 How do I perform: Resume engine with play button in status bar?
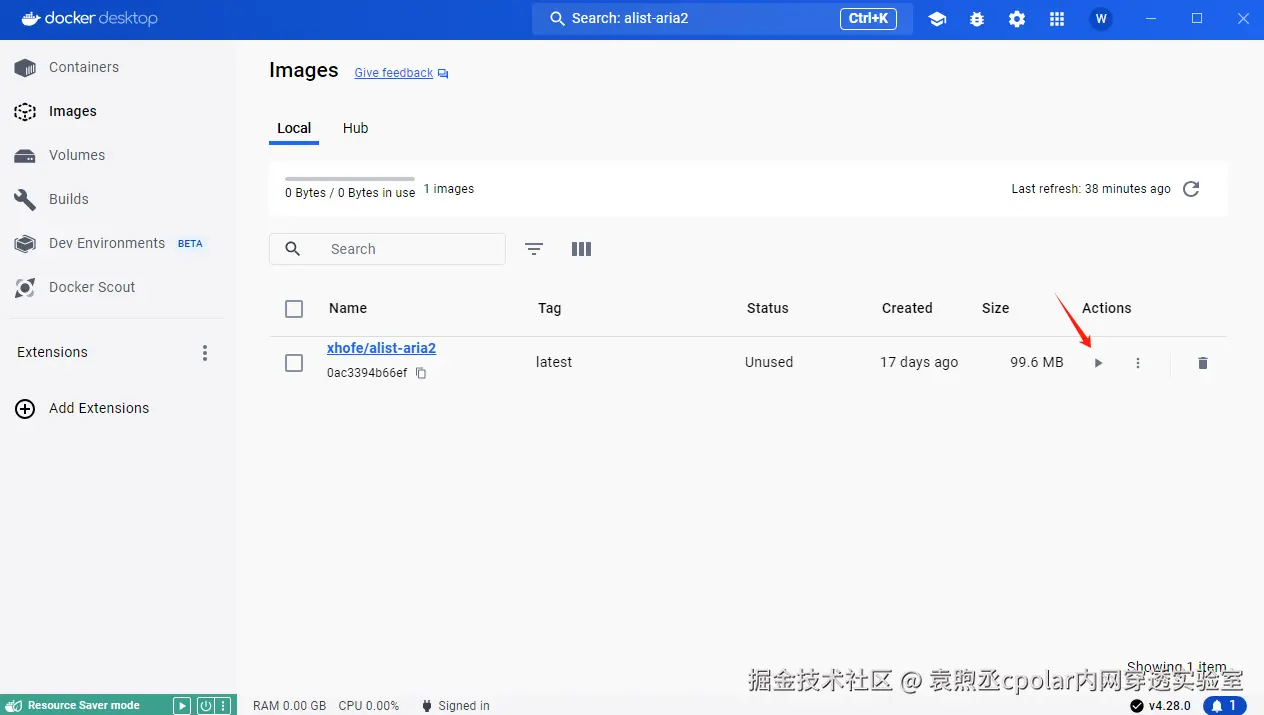tap(182, 705)
